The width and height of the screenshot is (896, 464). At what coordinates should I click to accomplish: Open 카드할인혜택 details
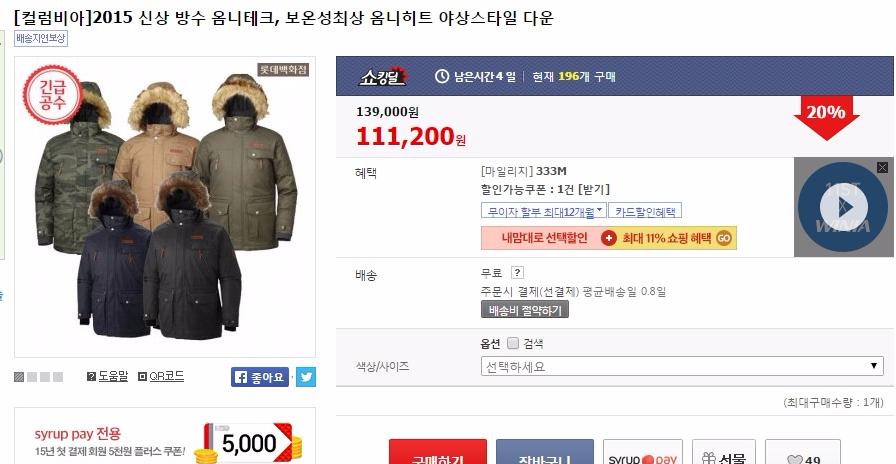coord(645,211)
